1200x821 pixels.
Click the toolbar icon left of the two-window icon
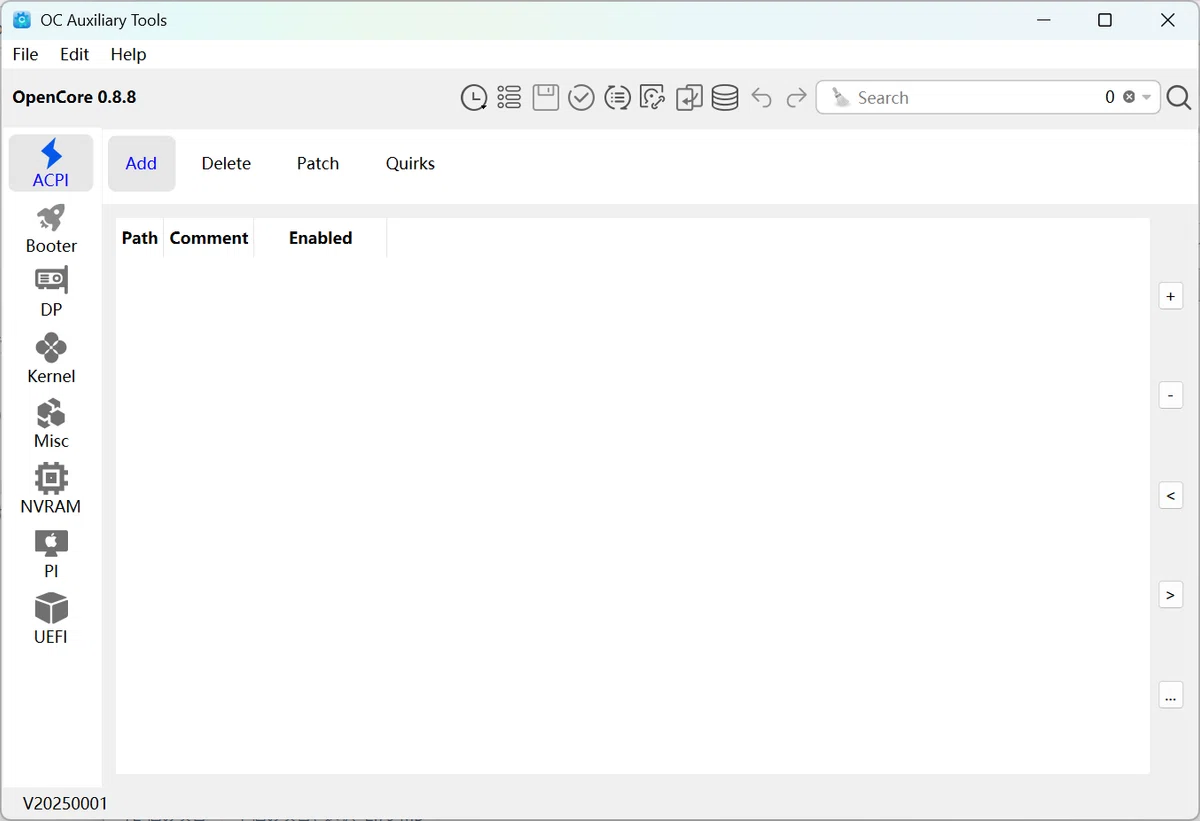(x=653, y=98)
